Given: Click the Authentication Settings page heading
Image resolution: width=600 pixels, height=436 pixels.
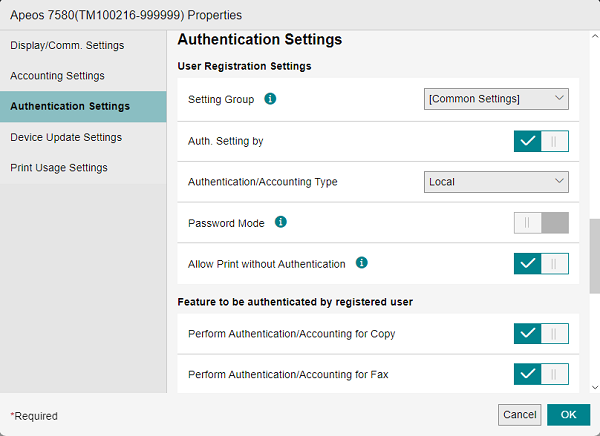Looking at the screenshot, I should coord(260,39).
